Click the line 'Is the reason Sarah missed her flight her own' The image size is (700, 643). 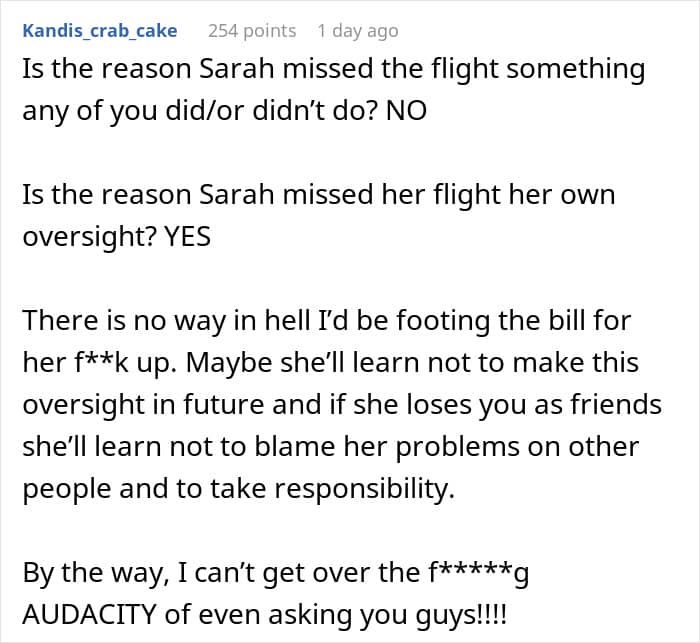point(319,196)
